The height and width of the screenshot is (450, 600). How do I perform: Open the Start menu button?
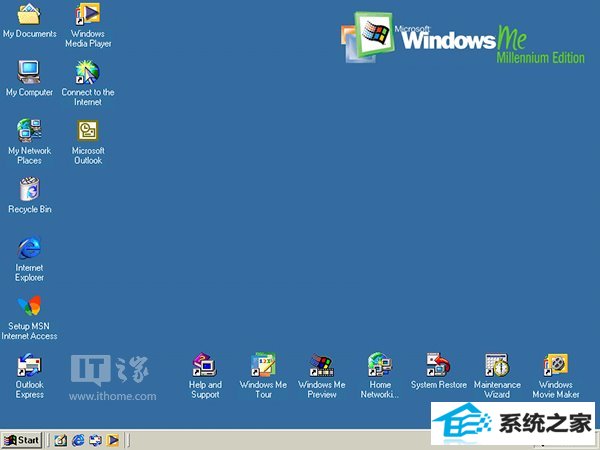click(22, 440)
